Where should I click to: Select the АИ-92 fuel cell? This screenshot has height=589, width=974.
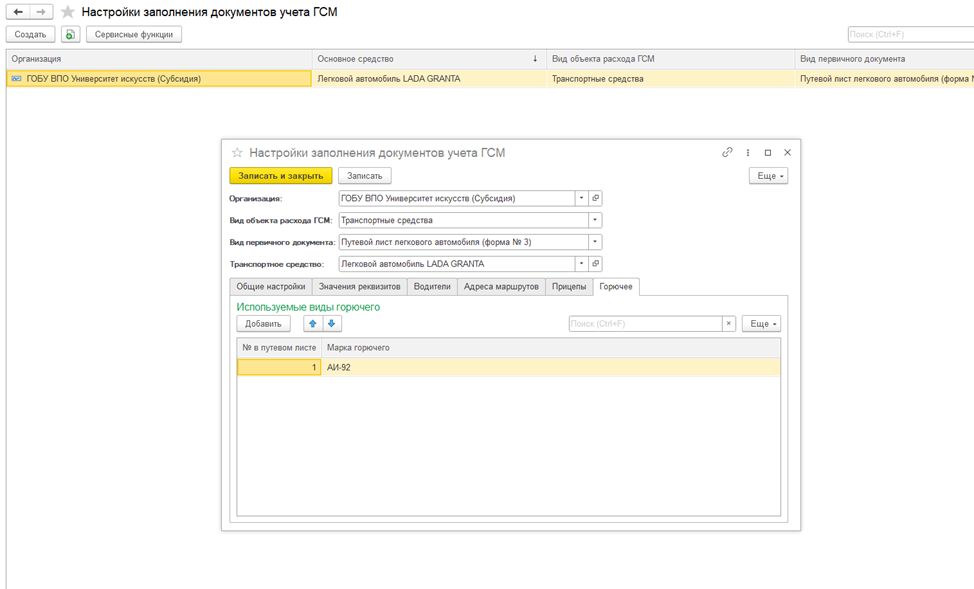(551, 367)
